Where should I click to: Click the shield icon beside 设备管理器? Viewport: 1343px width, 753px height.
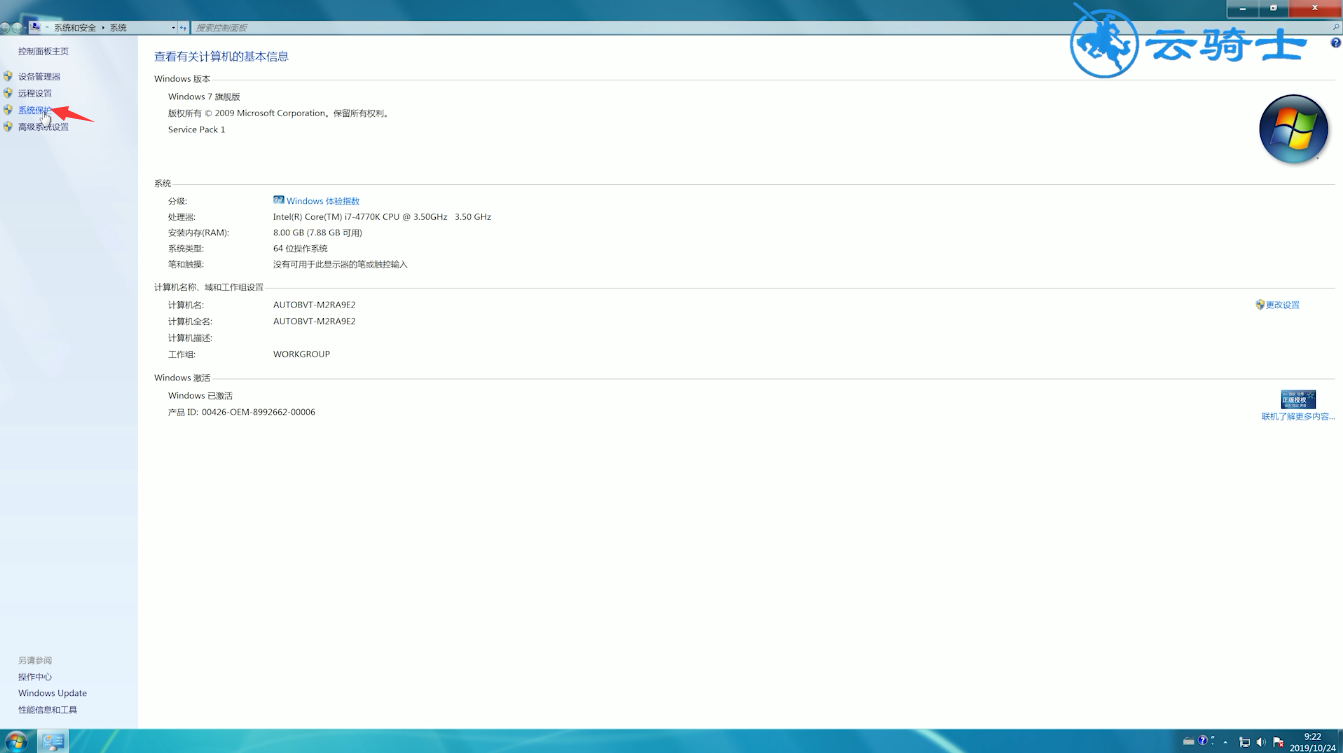pyautogui.click(x=8, y=76)
